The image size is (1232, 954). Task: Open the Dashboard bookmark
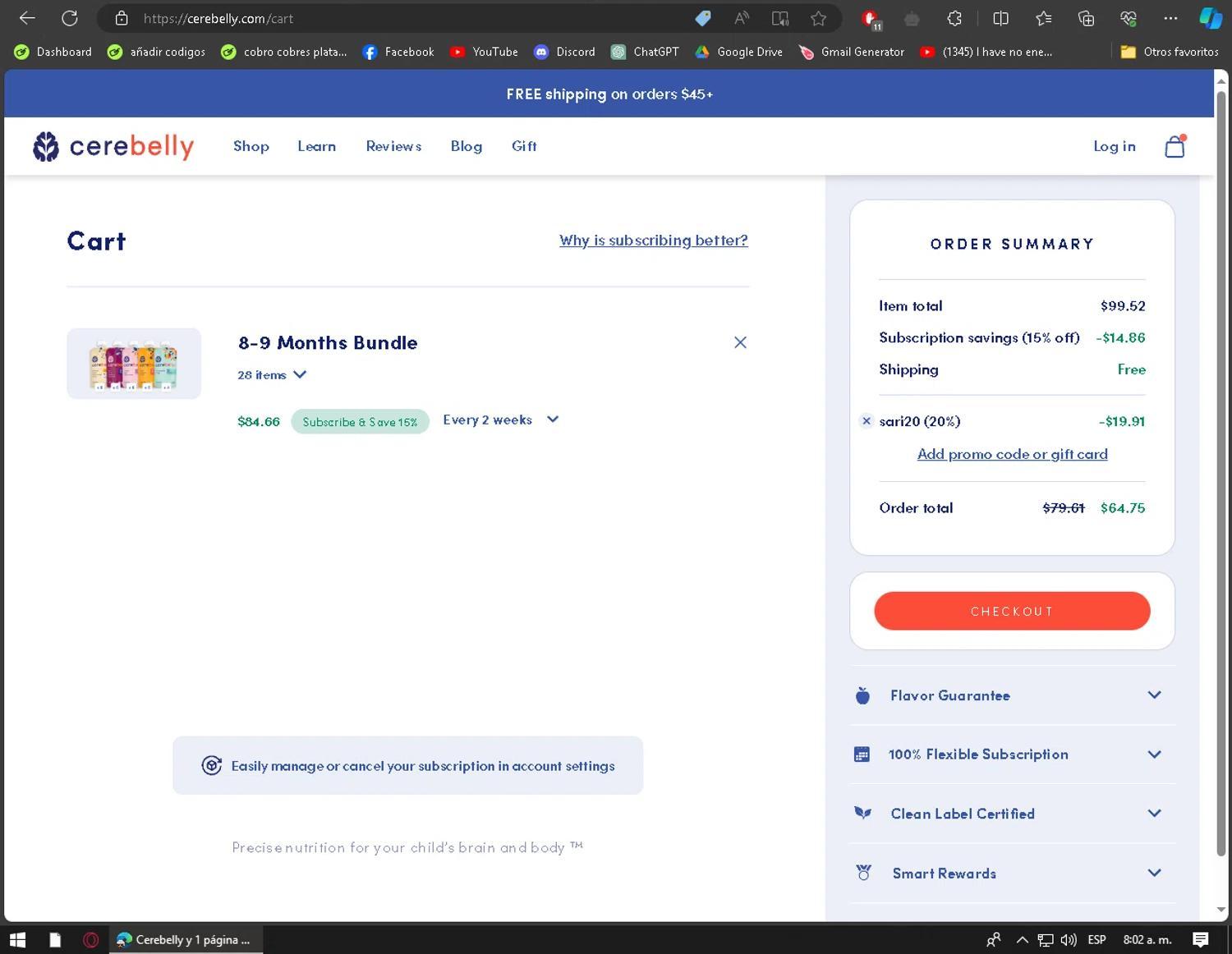point(53,52)
